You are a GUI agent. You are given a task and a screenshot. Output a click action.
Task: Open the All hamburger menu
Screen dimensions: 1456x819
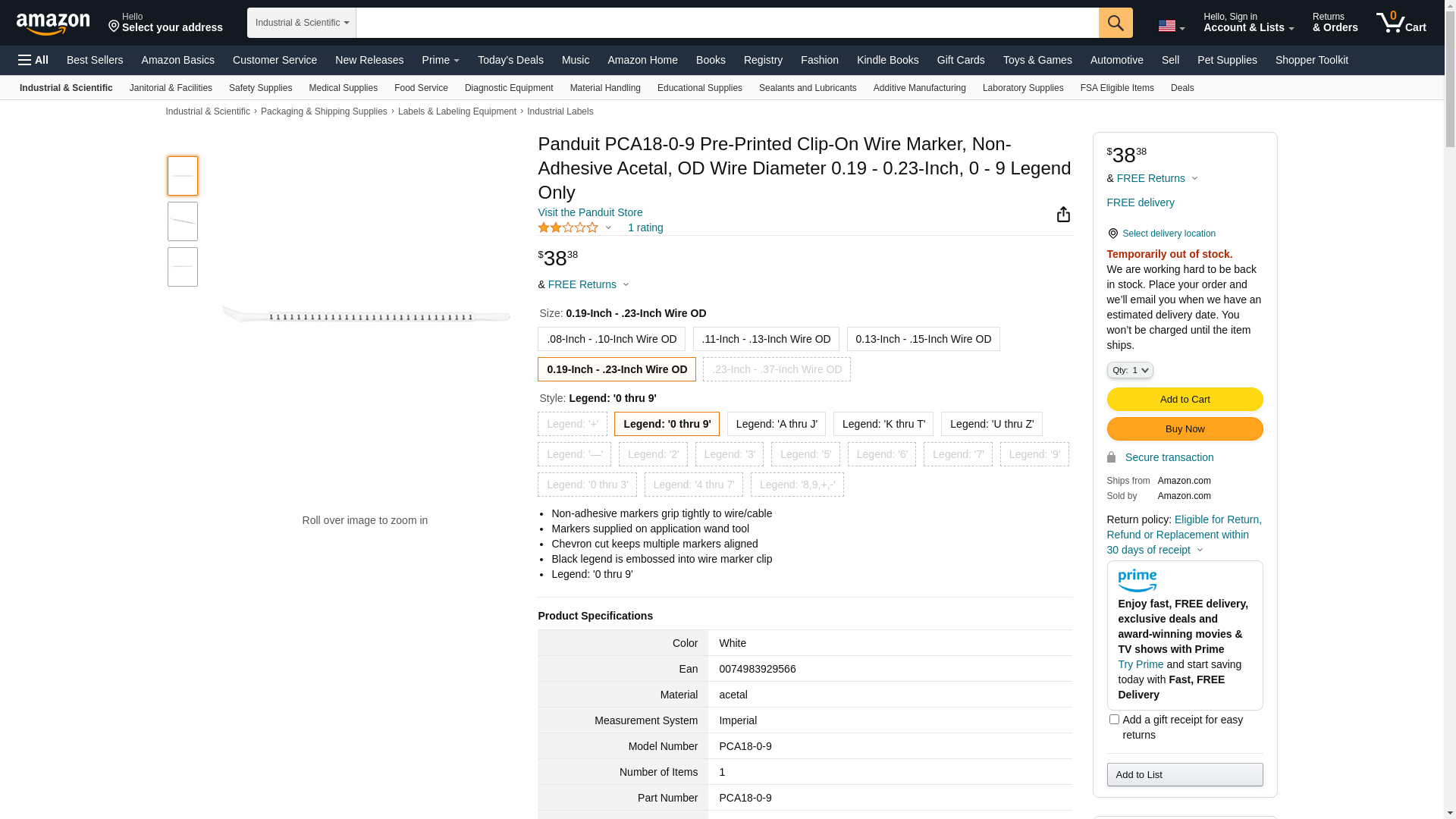click(x=33, y=60)
